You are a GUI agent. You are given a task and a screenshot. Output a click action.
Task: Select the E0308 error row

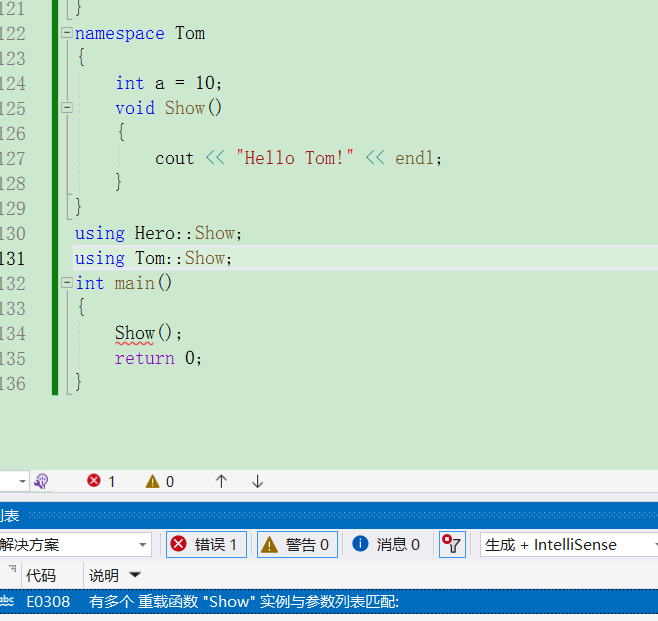pos(329,602)
